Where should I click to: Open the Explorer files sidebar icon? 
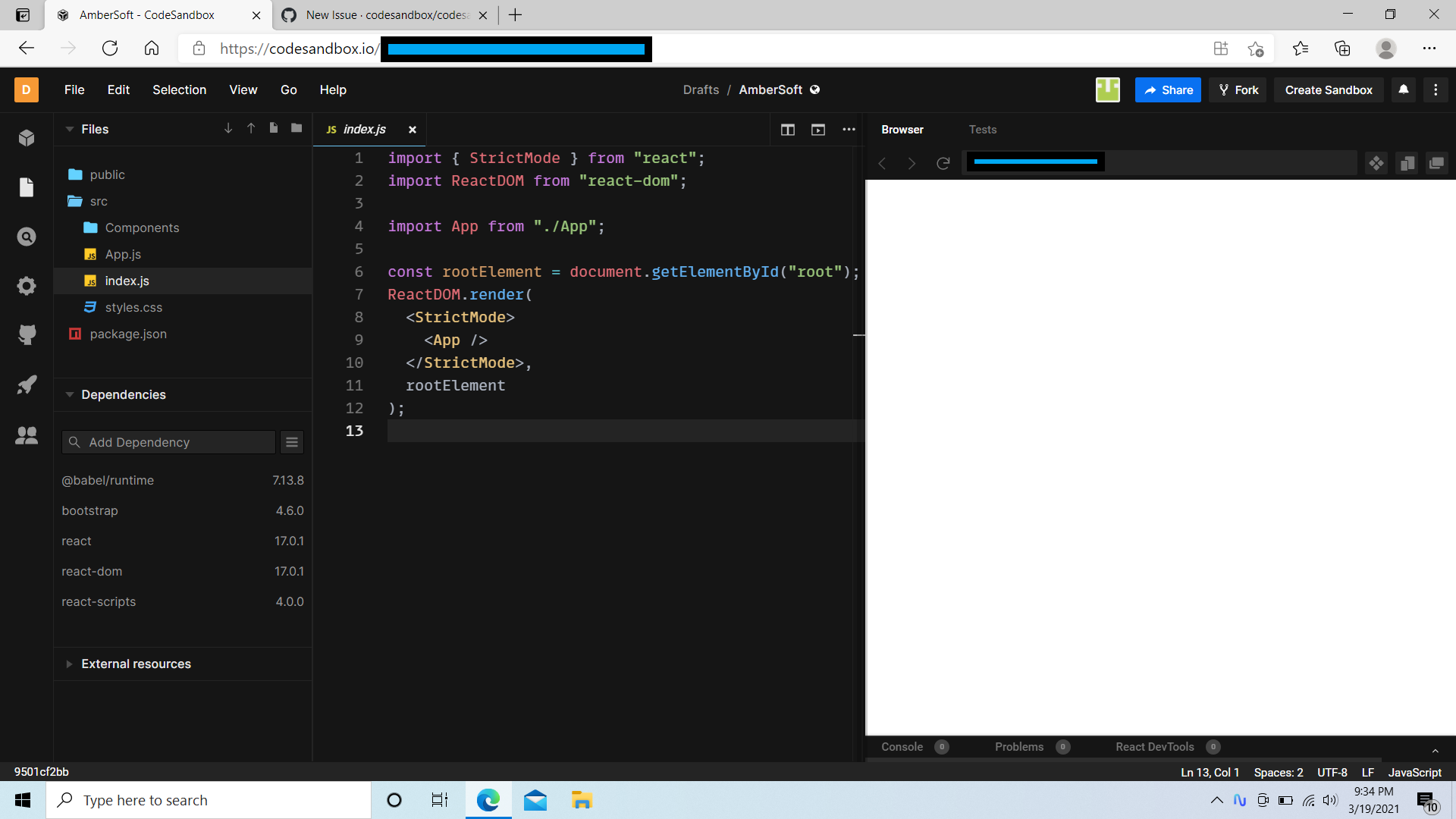pos(27,187)
